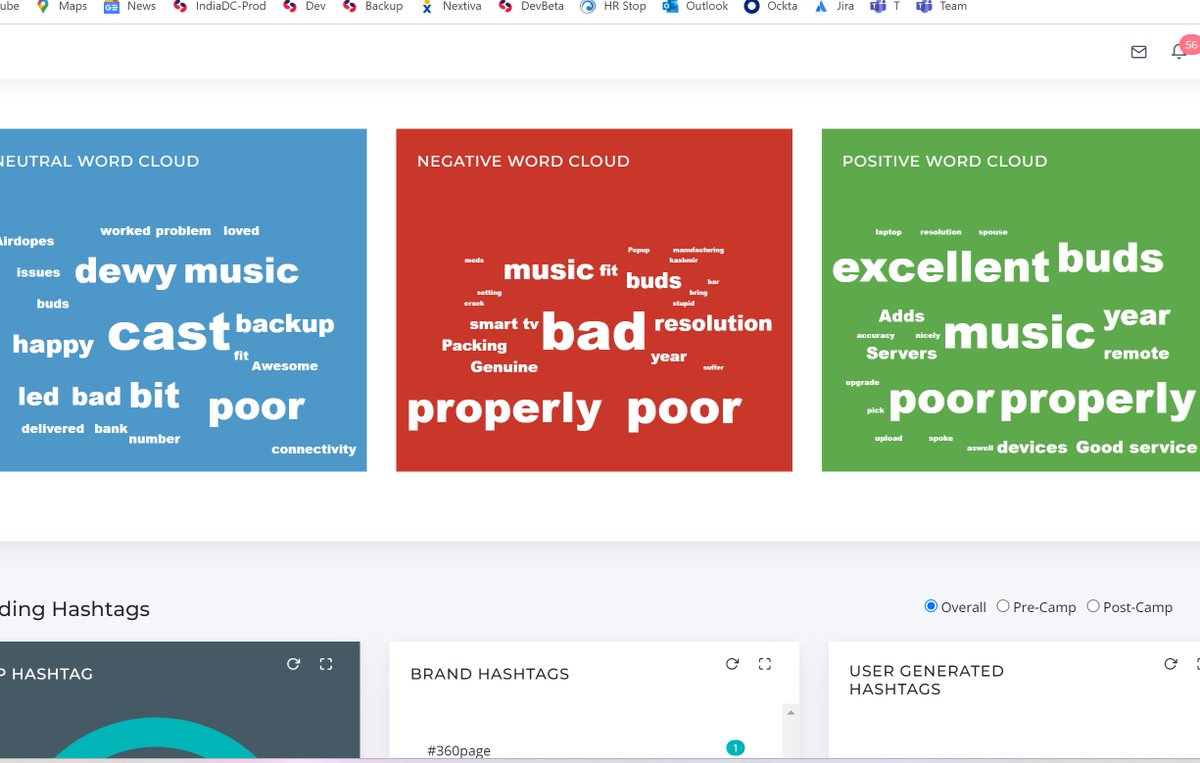Viewport: 1200px width, 763px height.
Task: Expand Brand Hashtags card to fullscreen
Action: 765,664
